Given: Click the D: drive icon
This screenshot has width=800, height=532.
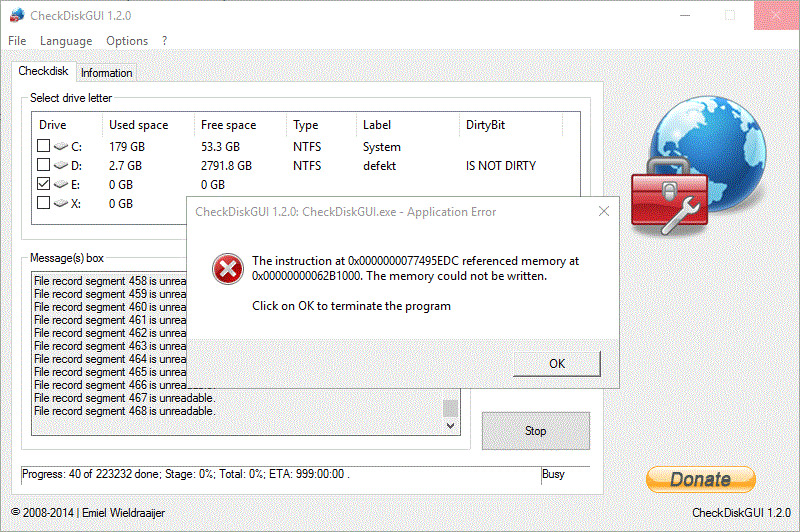Looking at the screenshot, I should 61,165.
